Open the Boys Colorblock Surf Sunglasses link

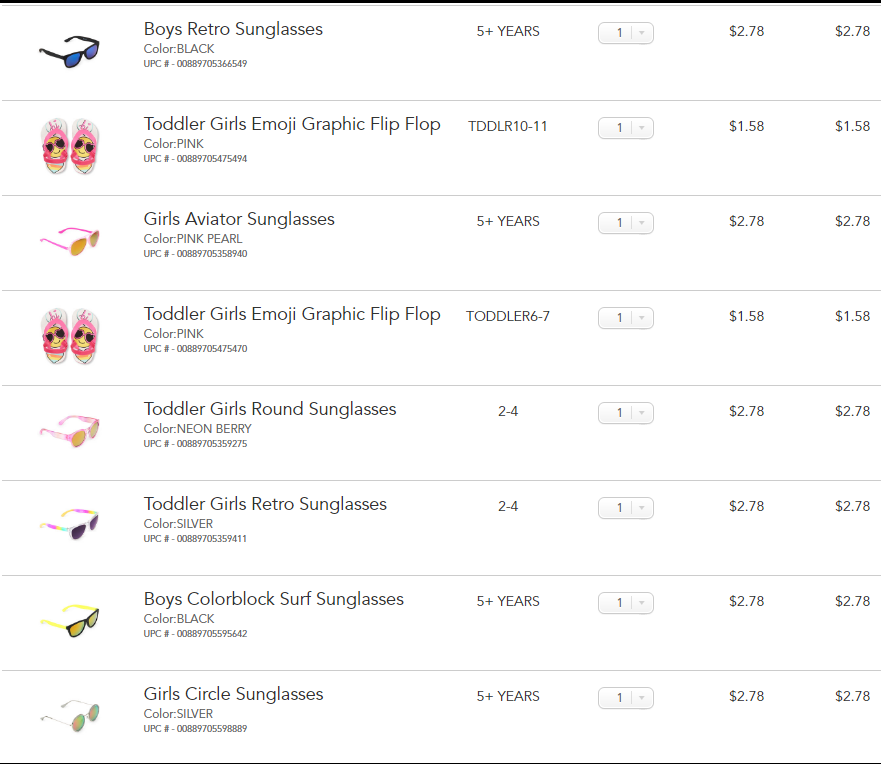point(273,599)
